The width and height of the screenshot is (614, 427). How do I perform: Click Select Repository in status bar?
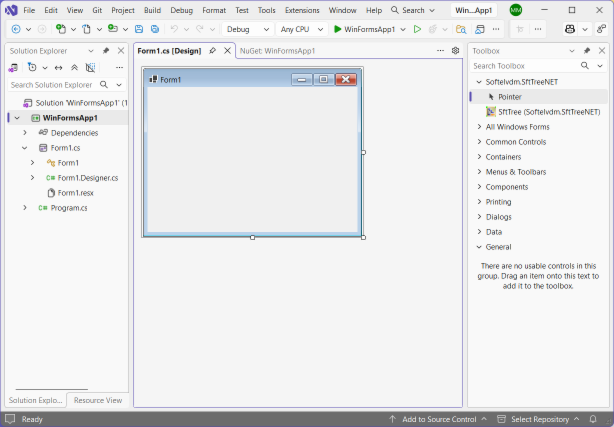pyautogui.click(x=539, y=419)
